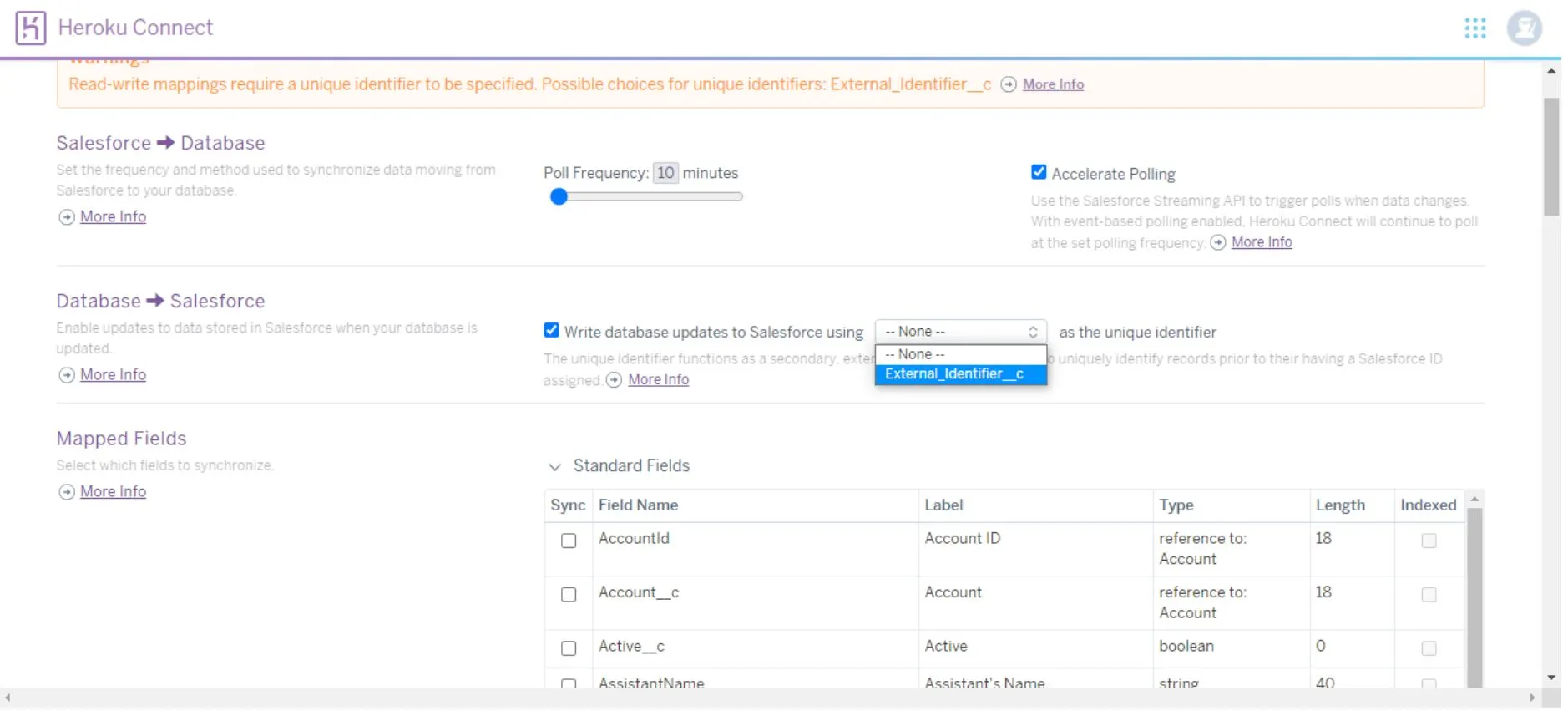
Task: Open More Info link under Database to Salesforce
Action: [113, 375]
